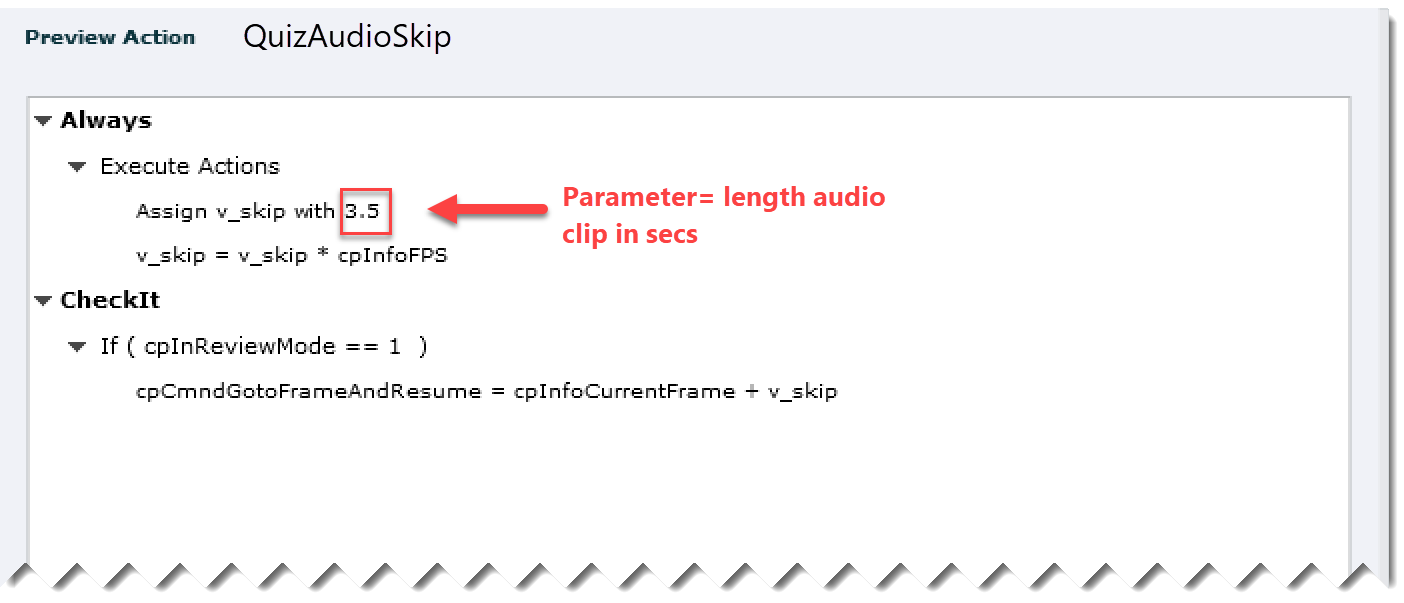Select the If cpInReviewMode == 1 condition

pos(264,347)
